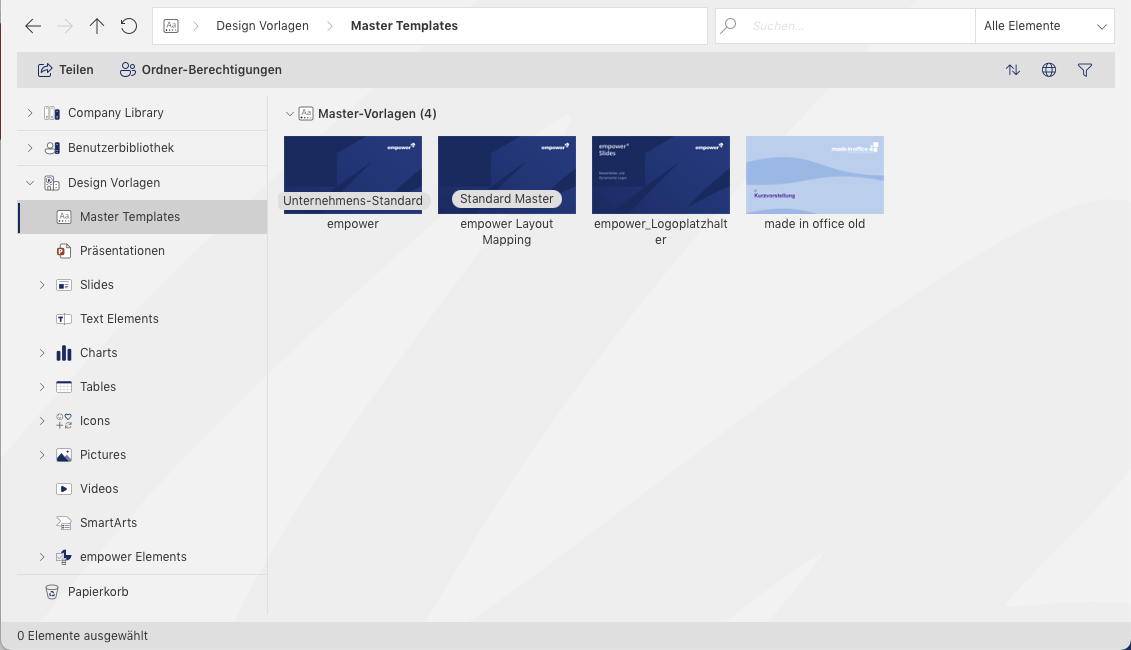Click the sort order arrows icon
This screenshot has width=1131, height=650.
coord(1013,70)
